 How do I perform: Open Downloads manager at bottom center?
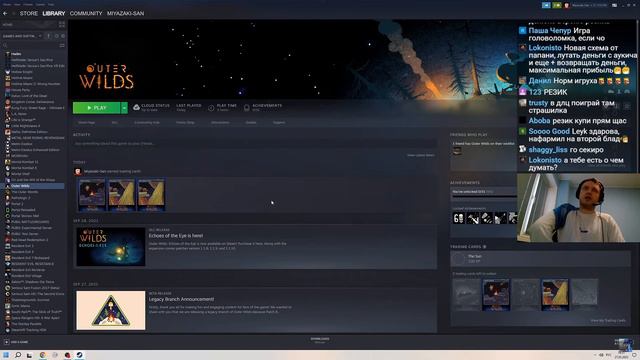tap(320, 340)
